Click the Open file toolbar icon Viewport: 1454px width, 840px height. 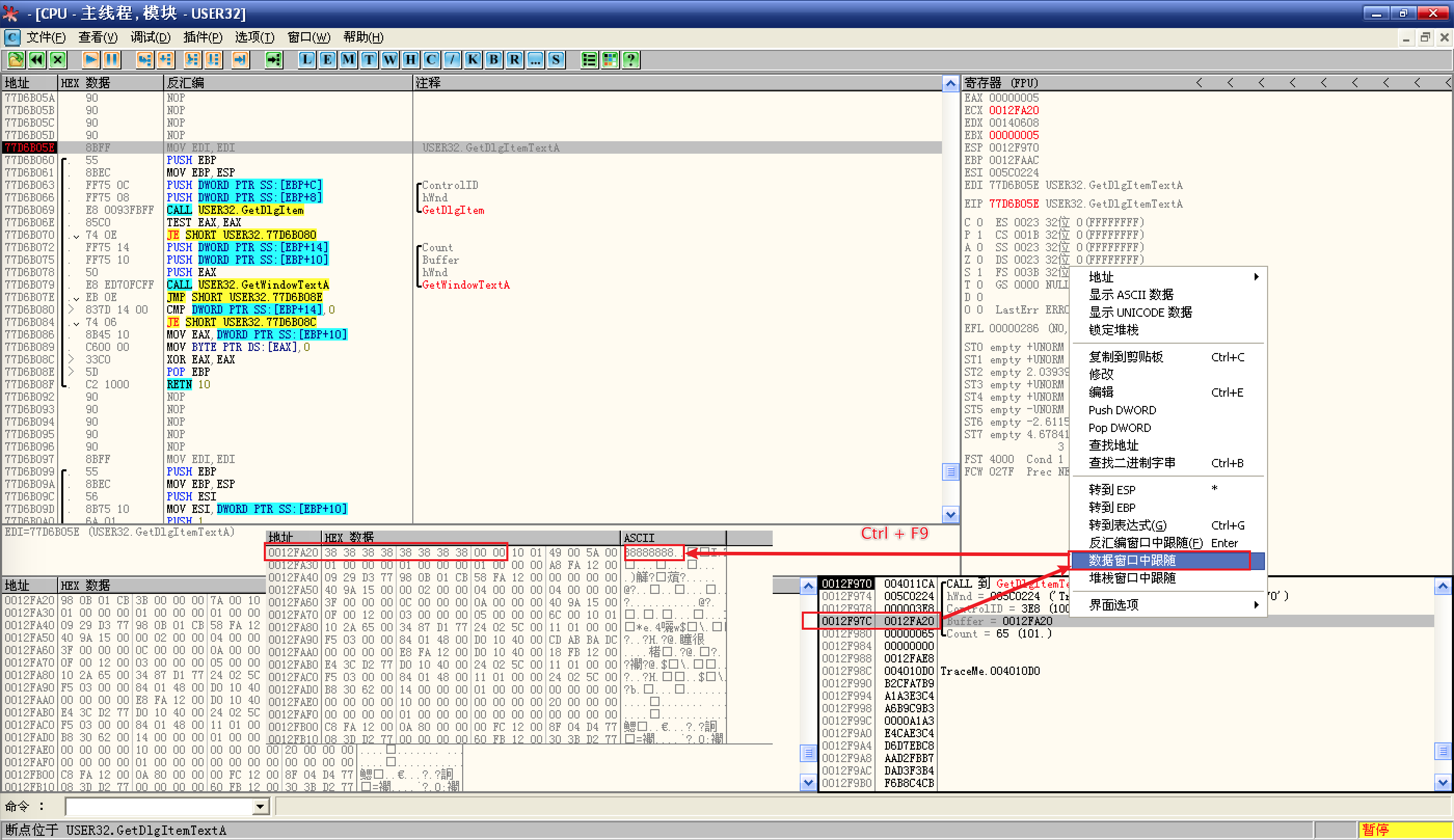(x=16, y=59)
